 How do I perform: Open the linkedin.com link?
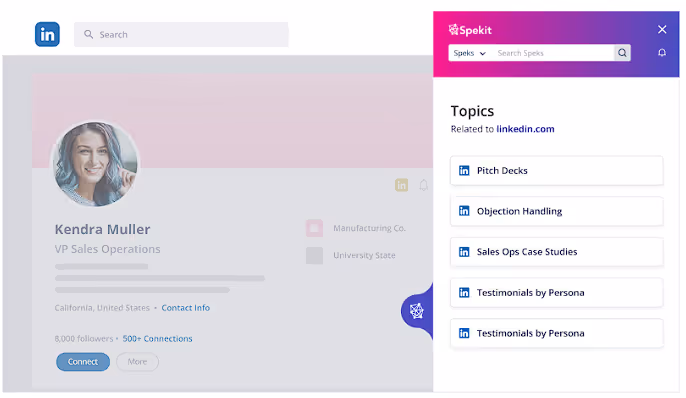click(x=525, y=129)
